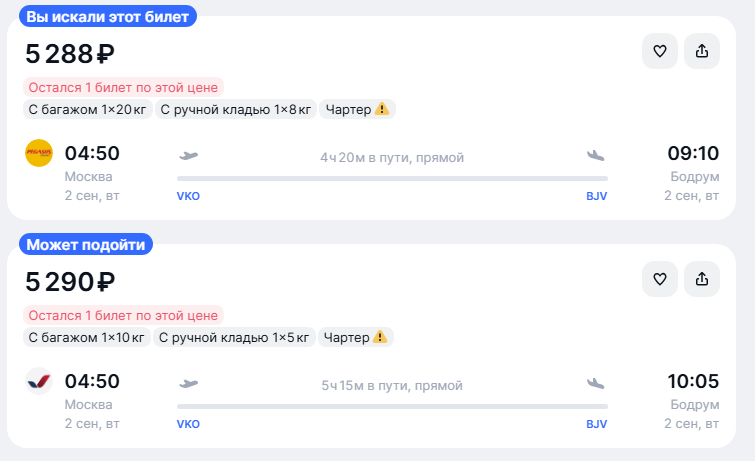Viewport: 755px width, 461px height.
Task: Select 'Вы искали этот билет' label
Action: [x=108, y=16]
